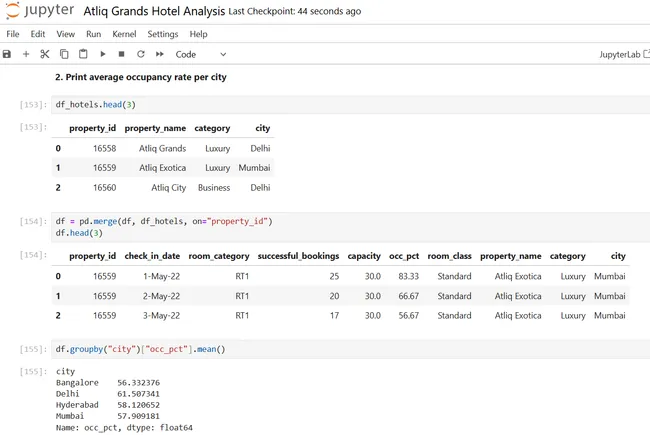Open the cell type dropdown showing Code
The height and width of the screenshot is (435, 650).
tap(201, 54)
